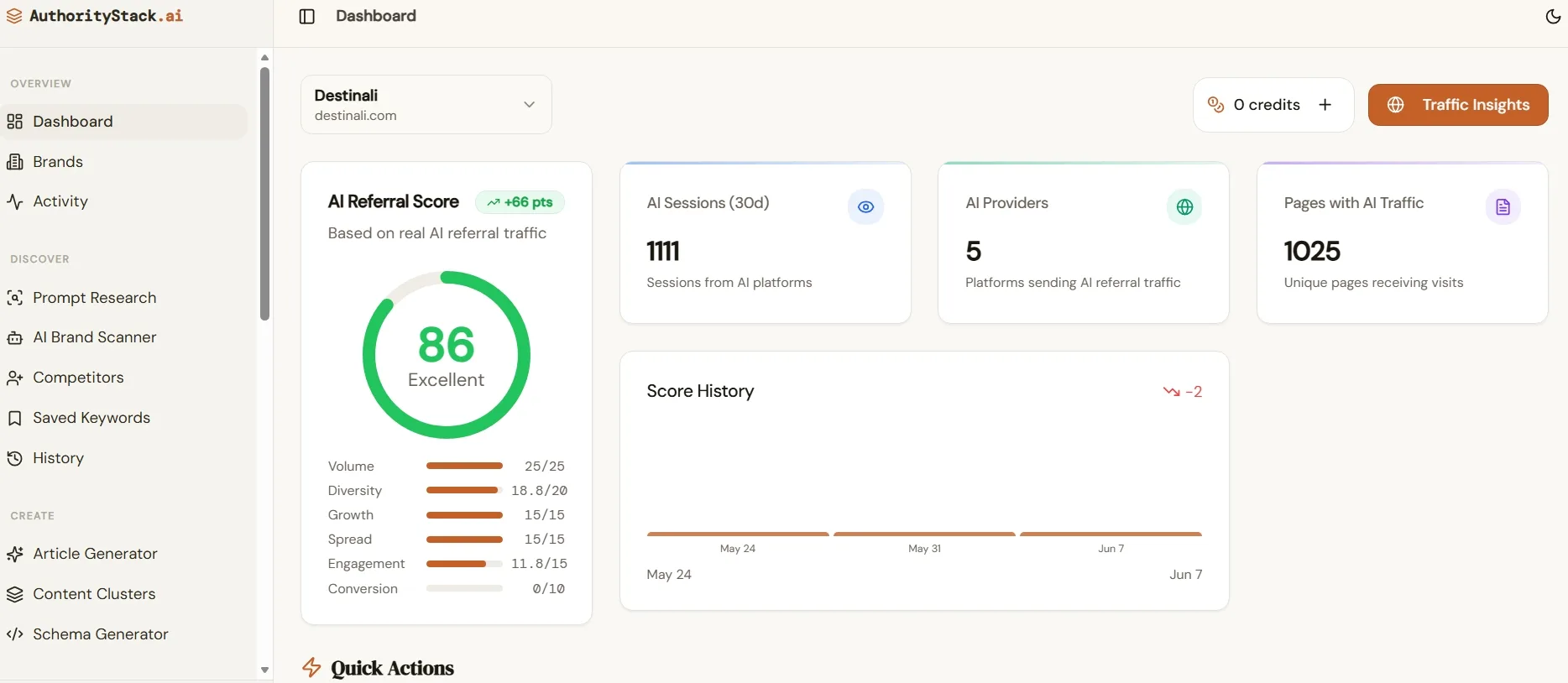Click the Content Clusters layers icon
The image size is (1568, 683).
(x=14, y=594)
